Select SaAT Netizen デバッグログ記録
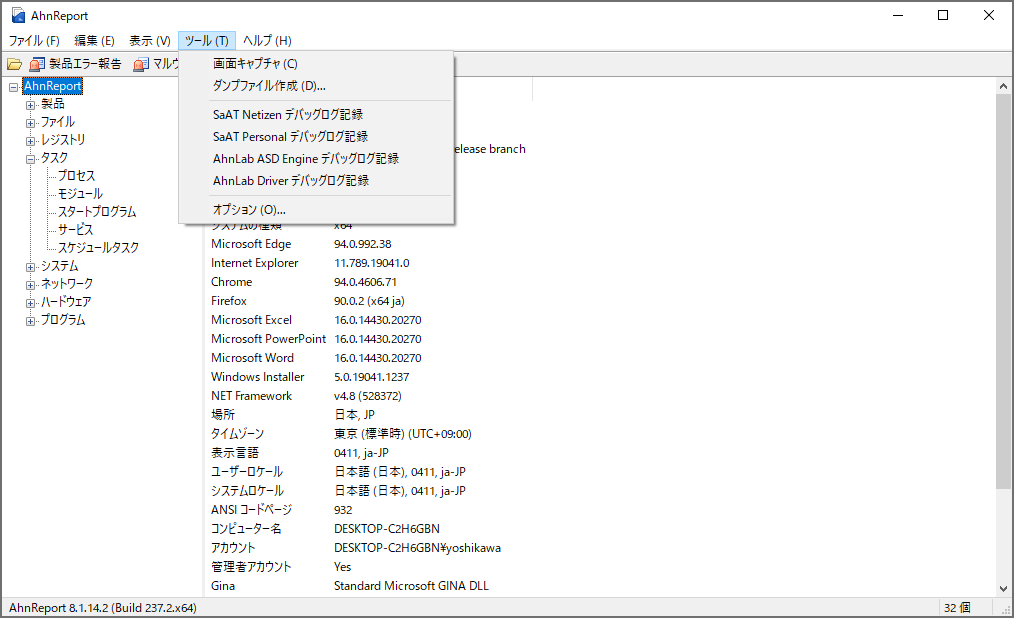Viewport: 1014px width, 618px height. tap(316, 114)
